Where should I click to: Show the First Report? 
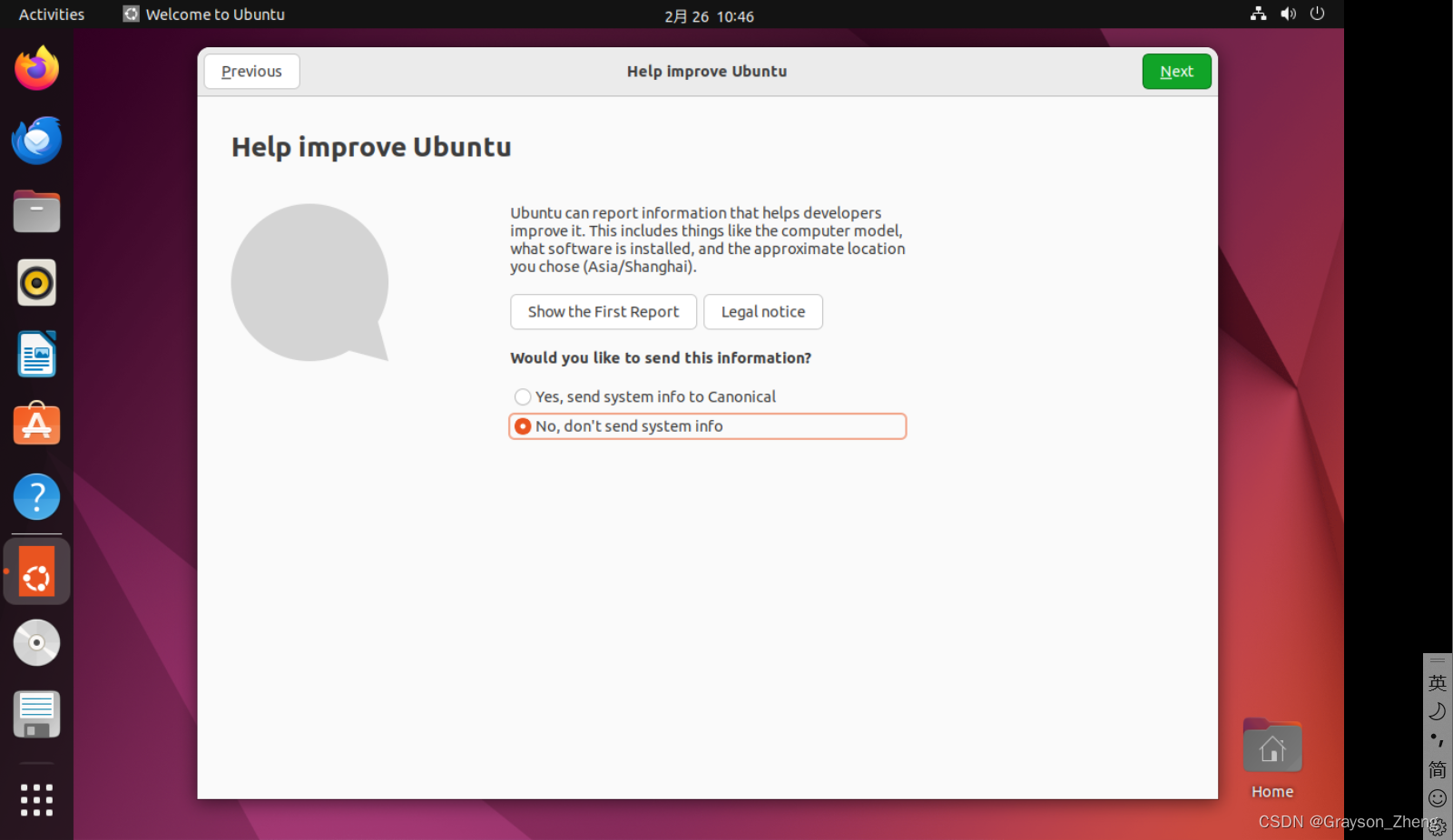[604, 312]
